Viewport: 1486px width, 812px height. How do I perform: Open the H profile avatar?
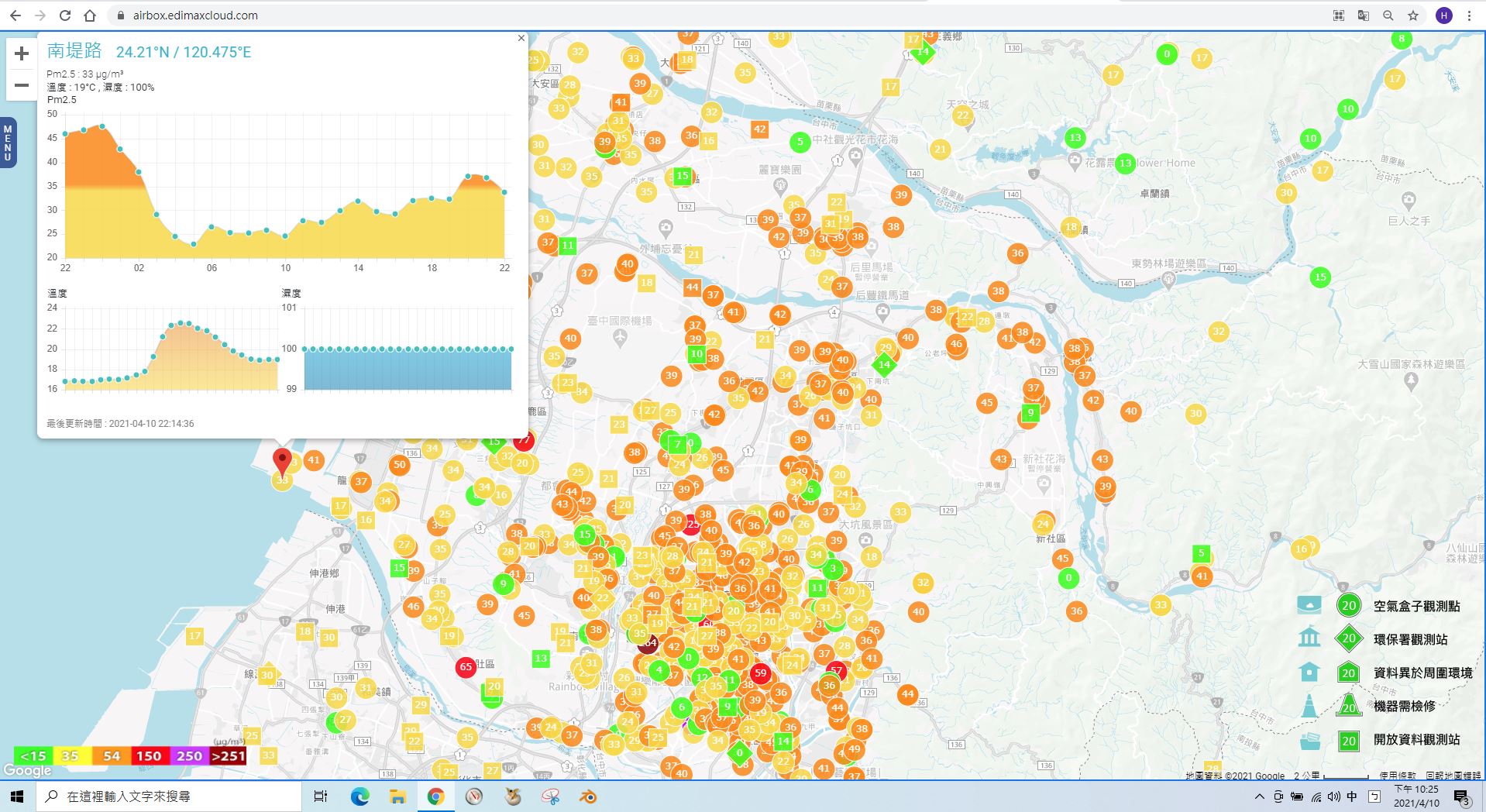click(x=1444, y=15)
